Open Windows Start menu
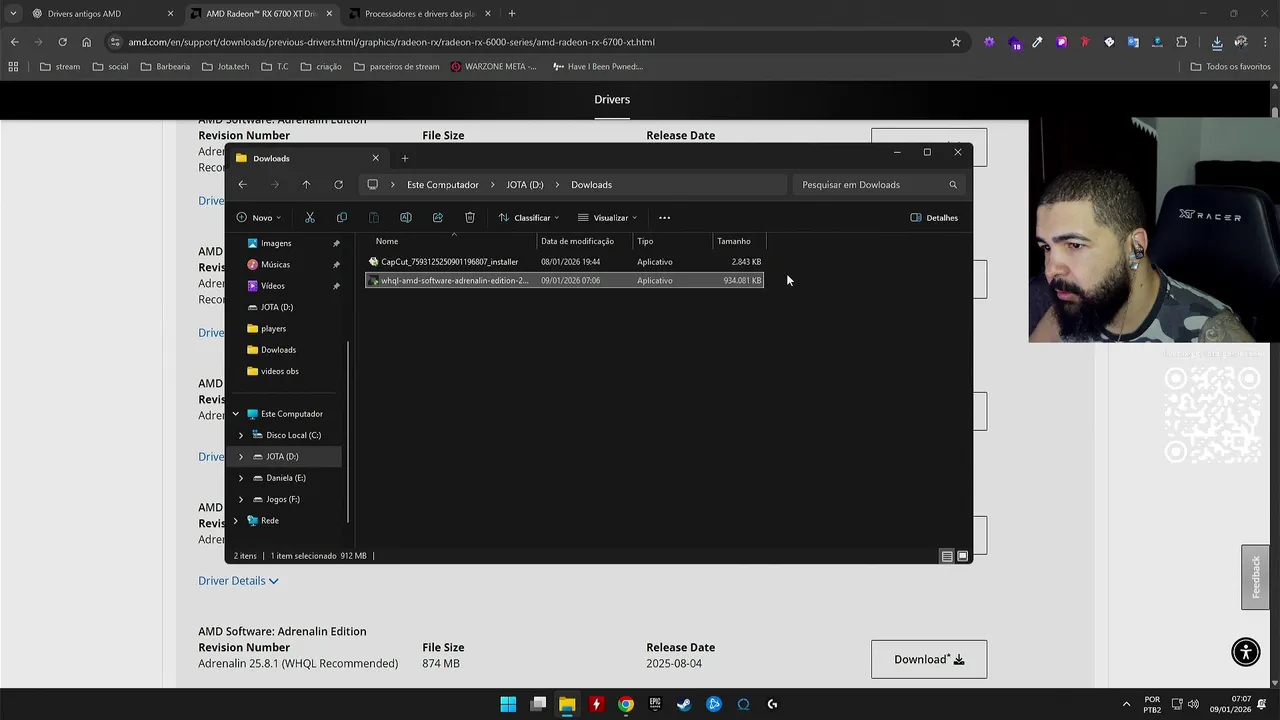The height and width of the screenshot is (720, 1280). pyautogui.click(x=508, y=704)
